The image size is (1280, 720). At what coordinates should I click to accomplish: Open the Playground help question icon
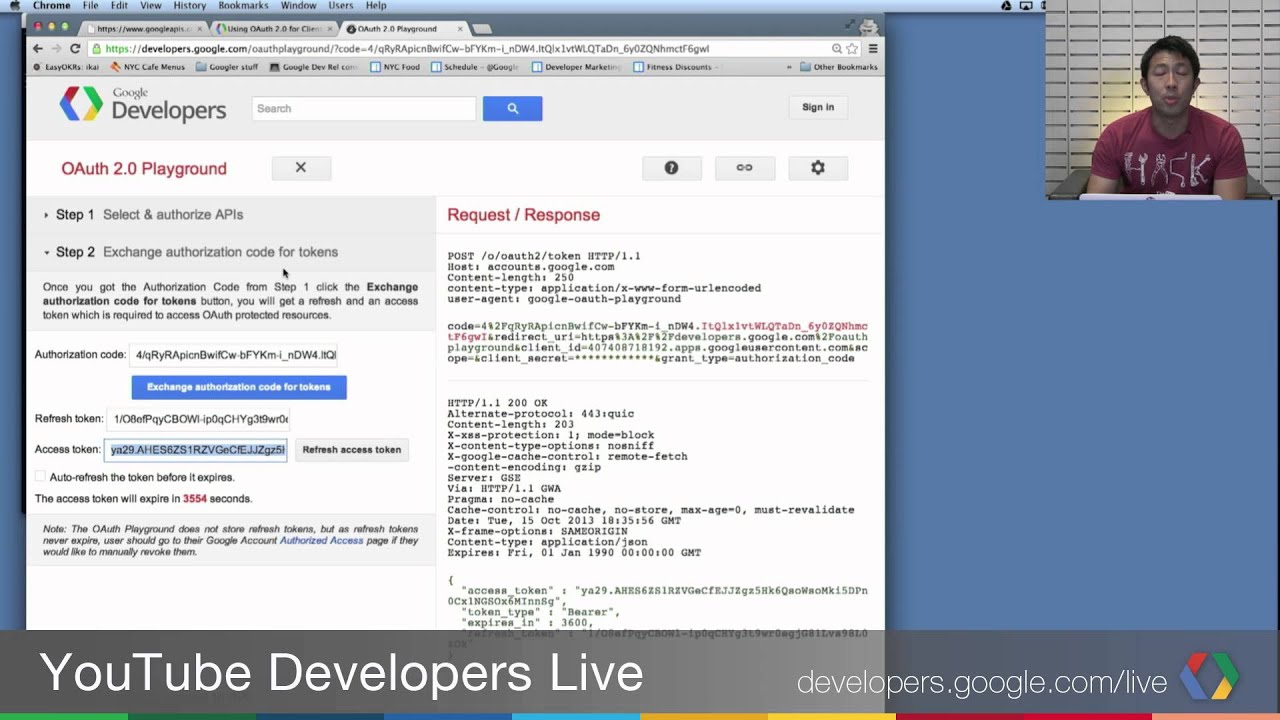point(672,168)
